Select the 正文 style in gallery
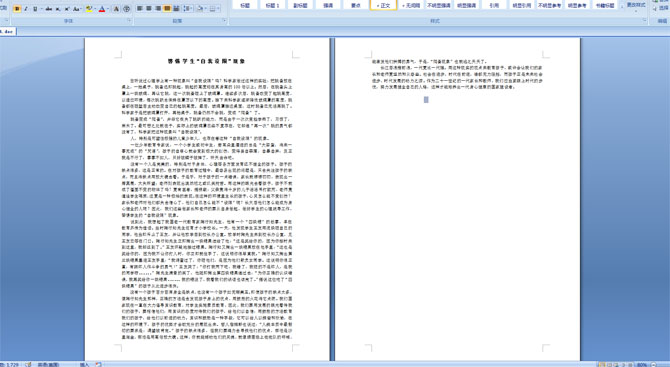The image size is (670, 367). tap(383, 5)
